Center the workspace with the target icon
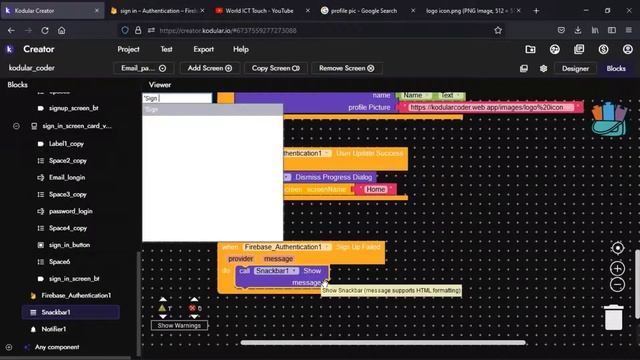The width and height of the screenshot is (640, 360). pos(618,248)
